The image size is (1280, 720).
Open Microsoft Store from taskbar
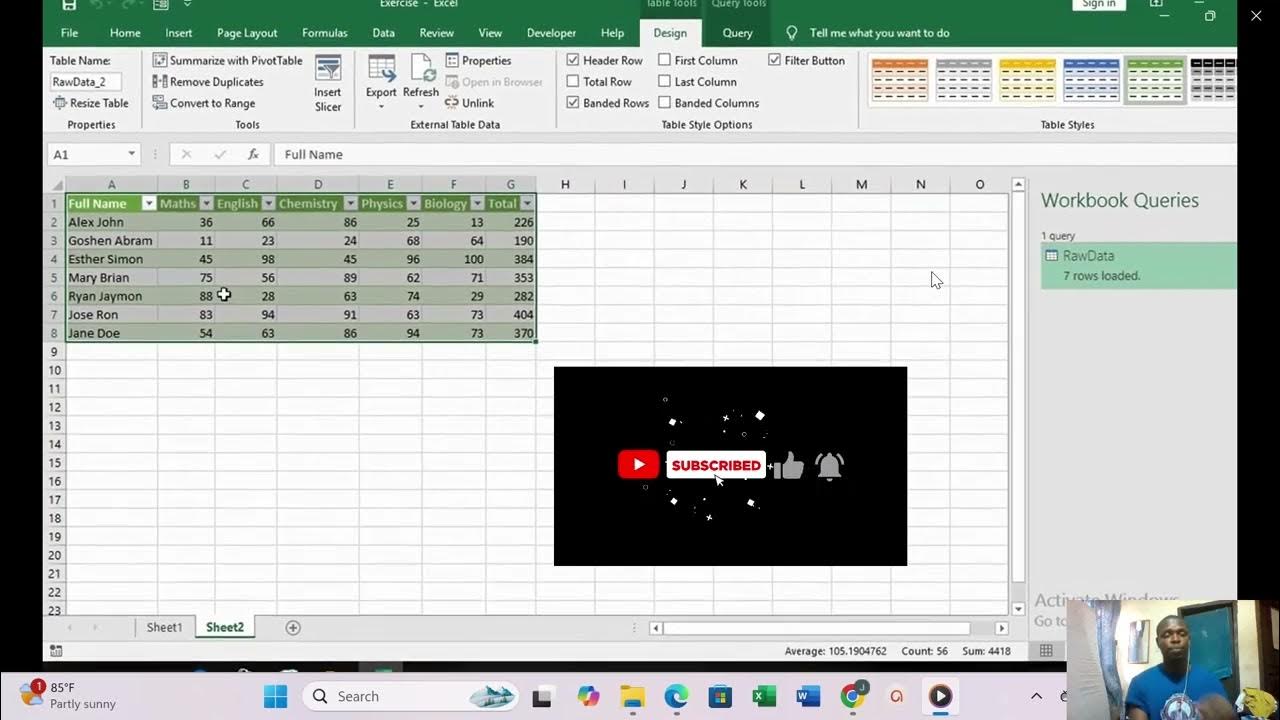tap(720, 696)
